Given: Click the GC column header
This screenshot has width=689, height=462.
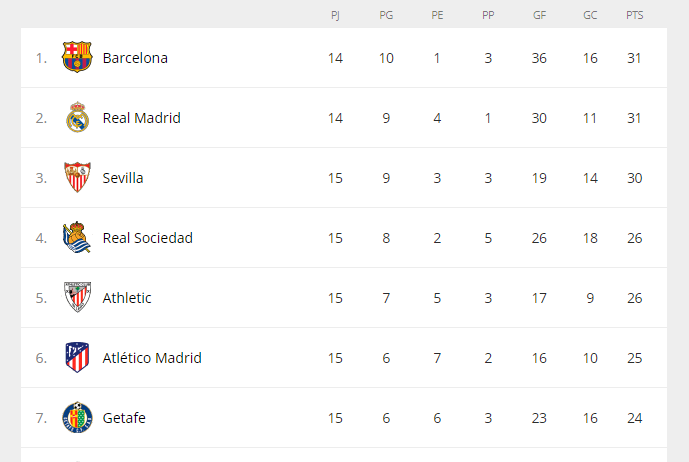Looking at the screenshot, I should (590, 15).
